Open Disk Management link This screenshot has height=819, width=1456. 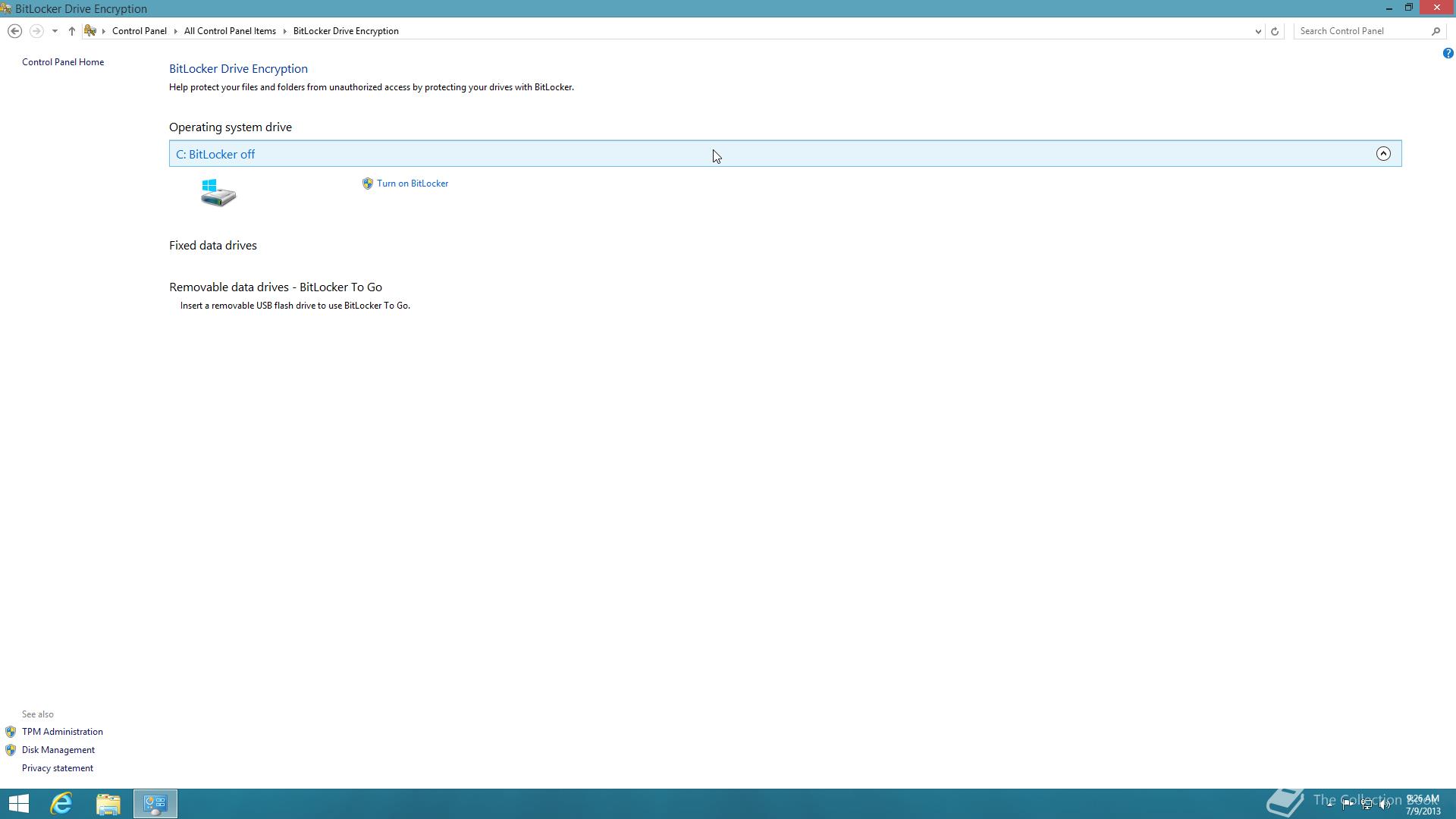click(58, 750)
